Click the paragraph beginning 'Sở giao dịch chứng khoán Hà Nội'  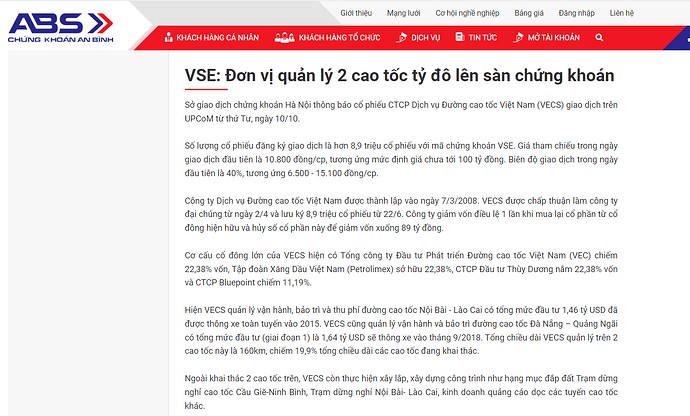tap(401, 112)
